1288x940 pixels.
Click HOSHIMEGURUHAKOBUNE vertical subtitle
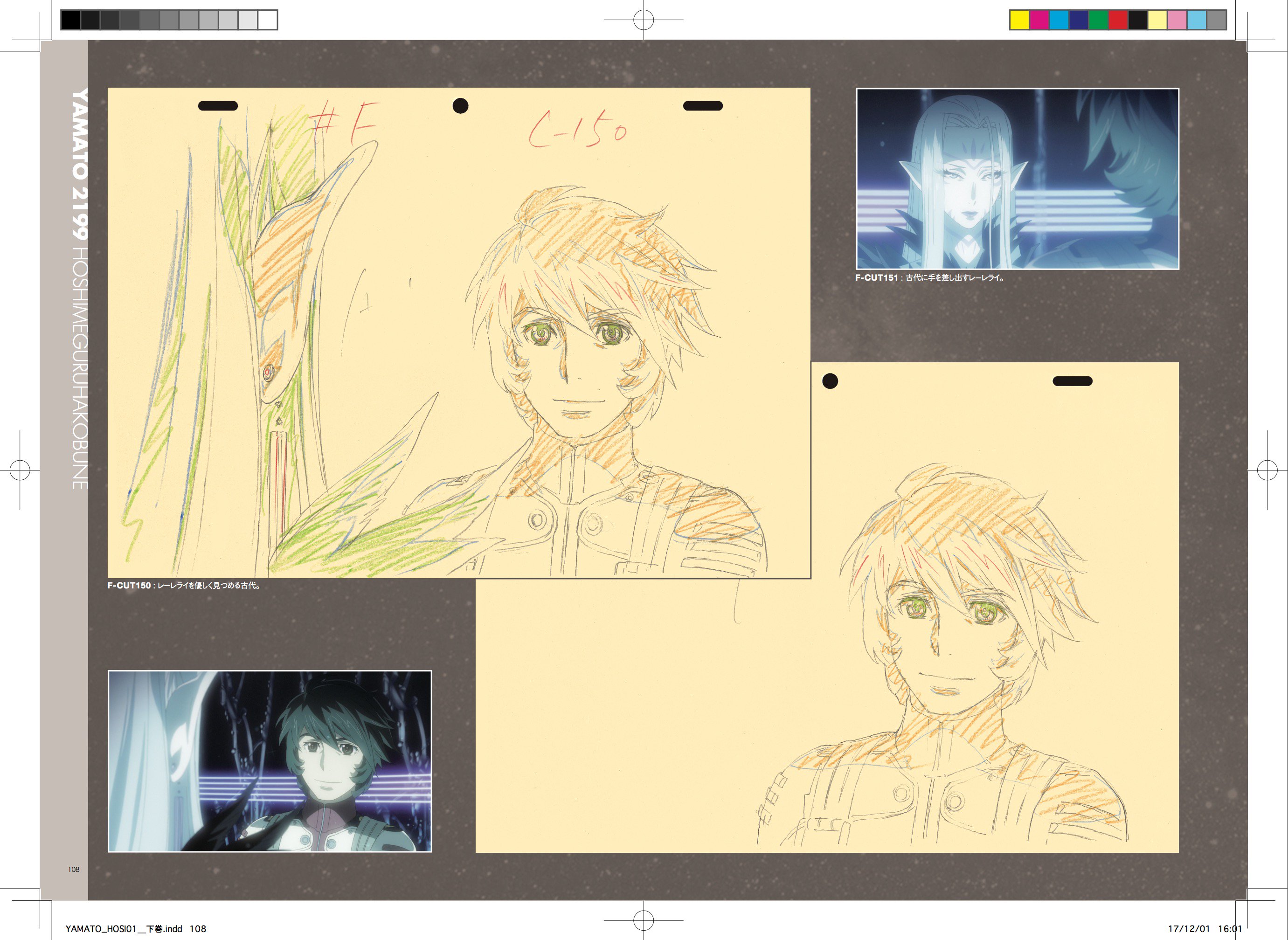pyautogui.click(x=79, y=367)
